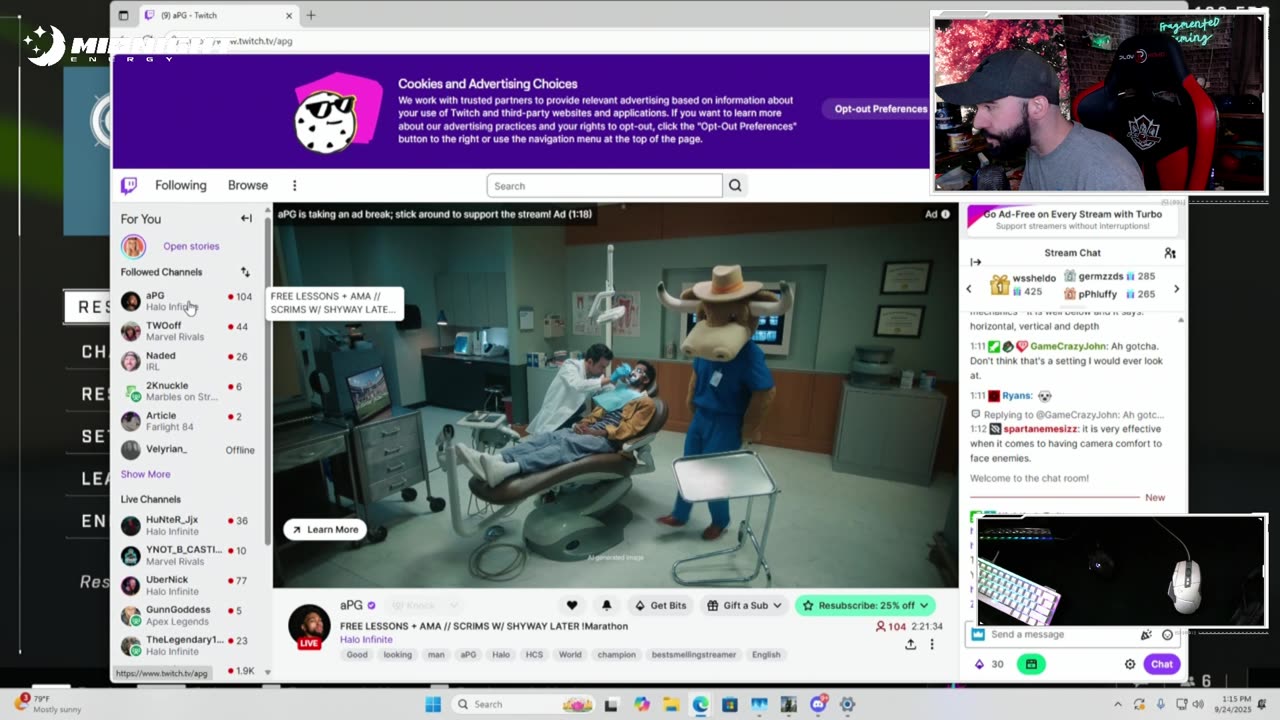Screen dimensions: 1280x720
Task: Click the search magnifier button
Action: point(735,185)
